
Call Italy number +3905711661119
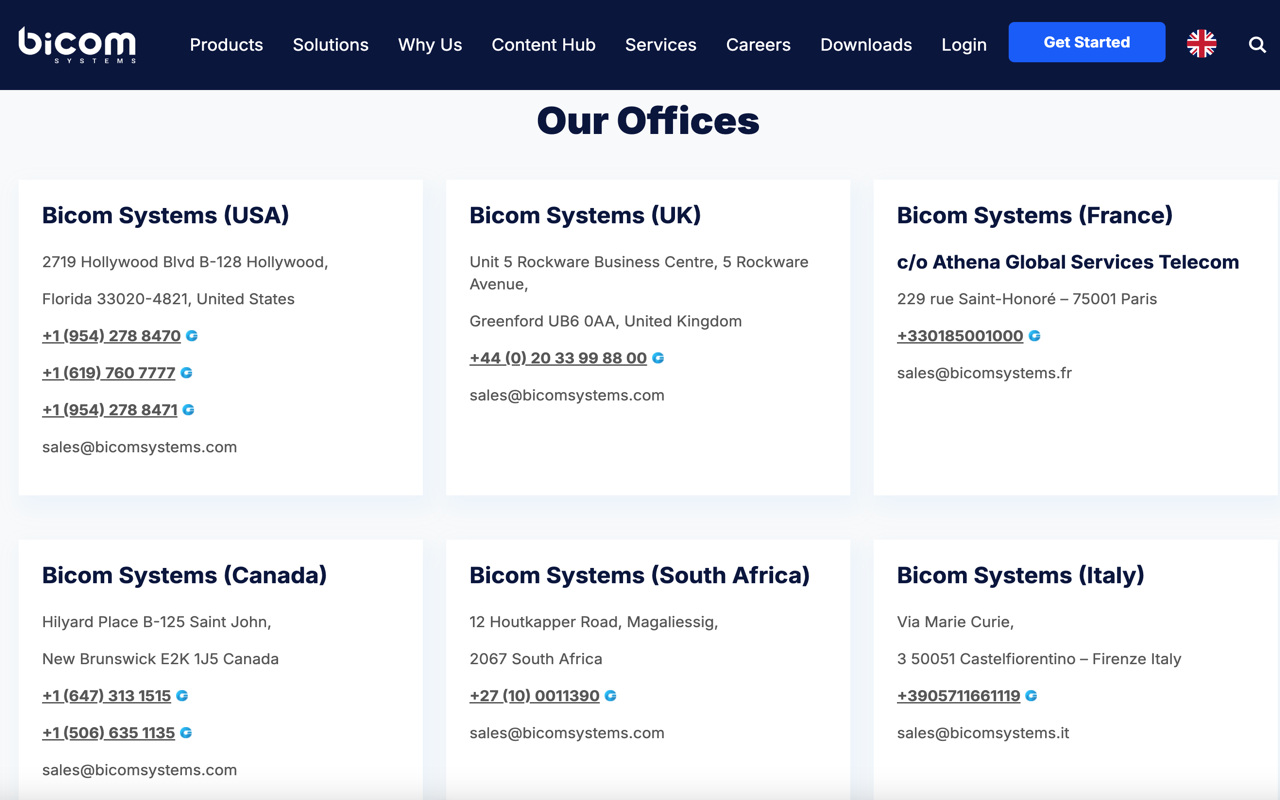[958, 696]
